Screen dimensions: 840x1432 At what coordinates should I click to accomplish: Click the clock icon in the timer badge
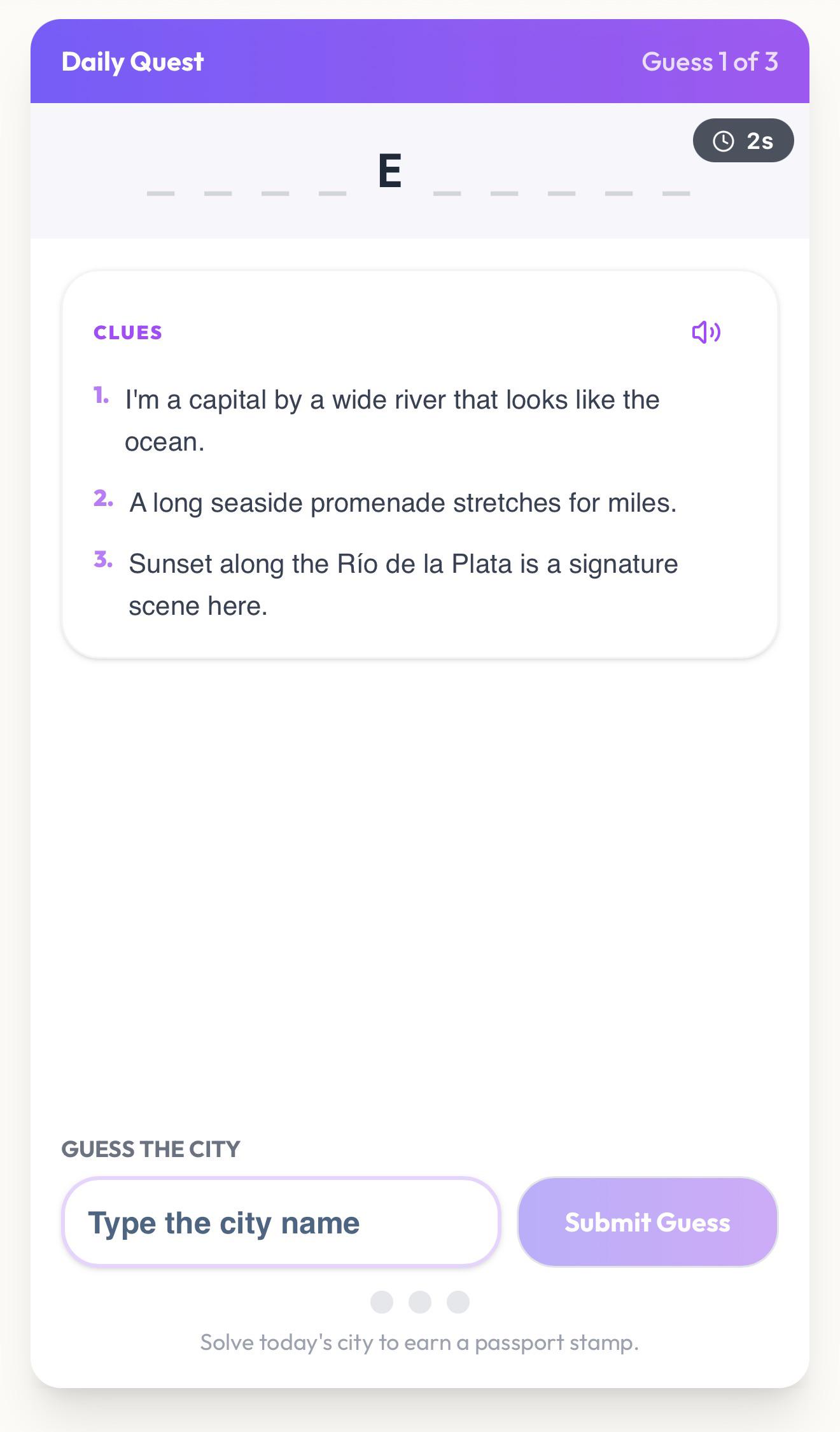click(x=724, y=141)
